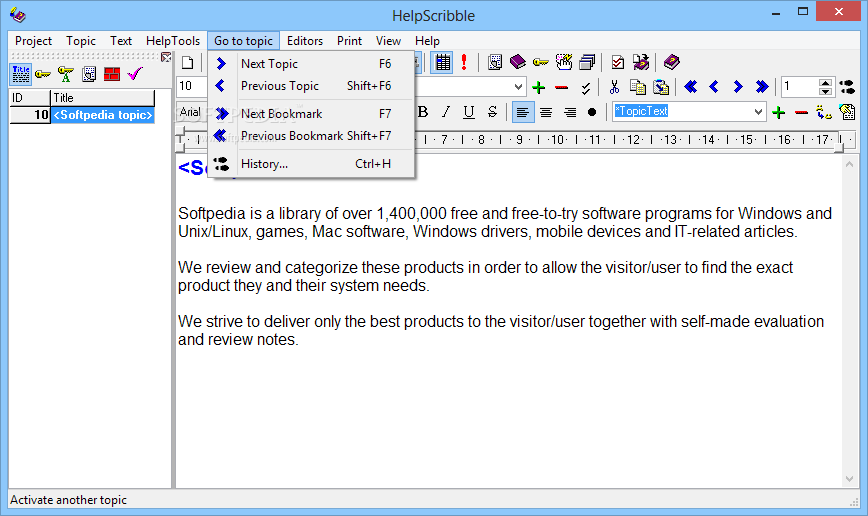Image resolution: width=868 pixels, height=516 pixels.
Task: Set center text alignment
Action: click(546, 112)
